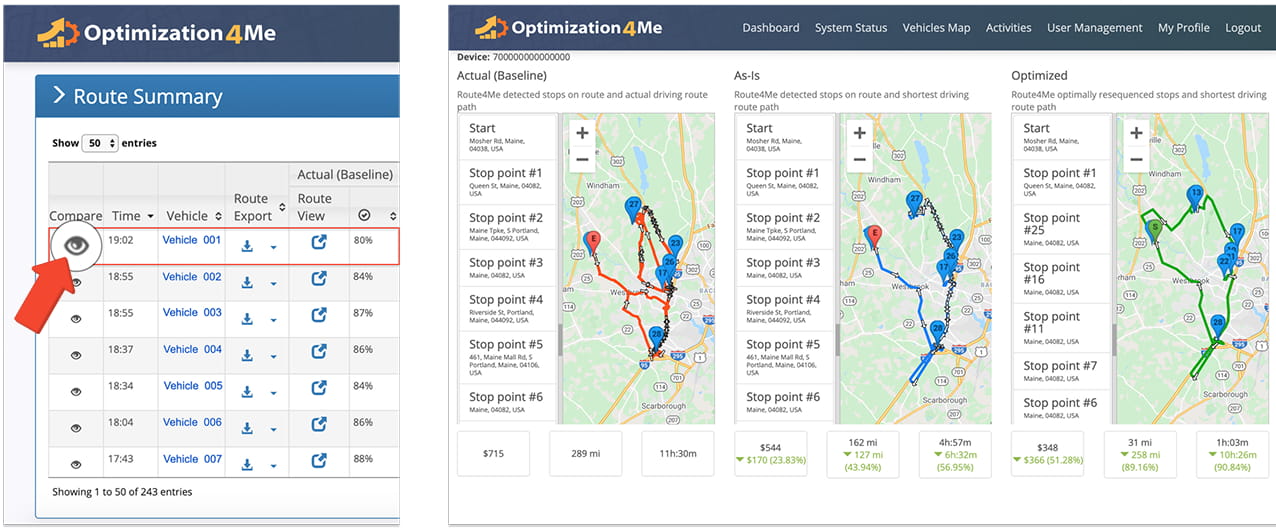Zoom out on Optimized map
Image resolution: width=1276 pixels, height=531 pixels.
click(1136, 159)
